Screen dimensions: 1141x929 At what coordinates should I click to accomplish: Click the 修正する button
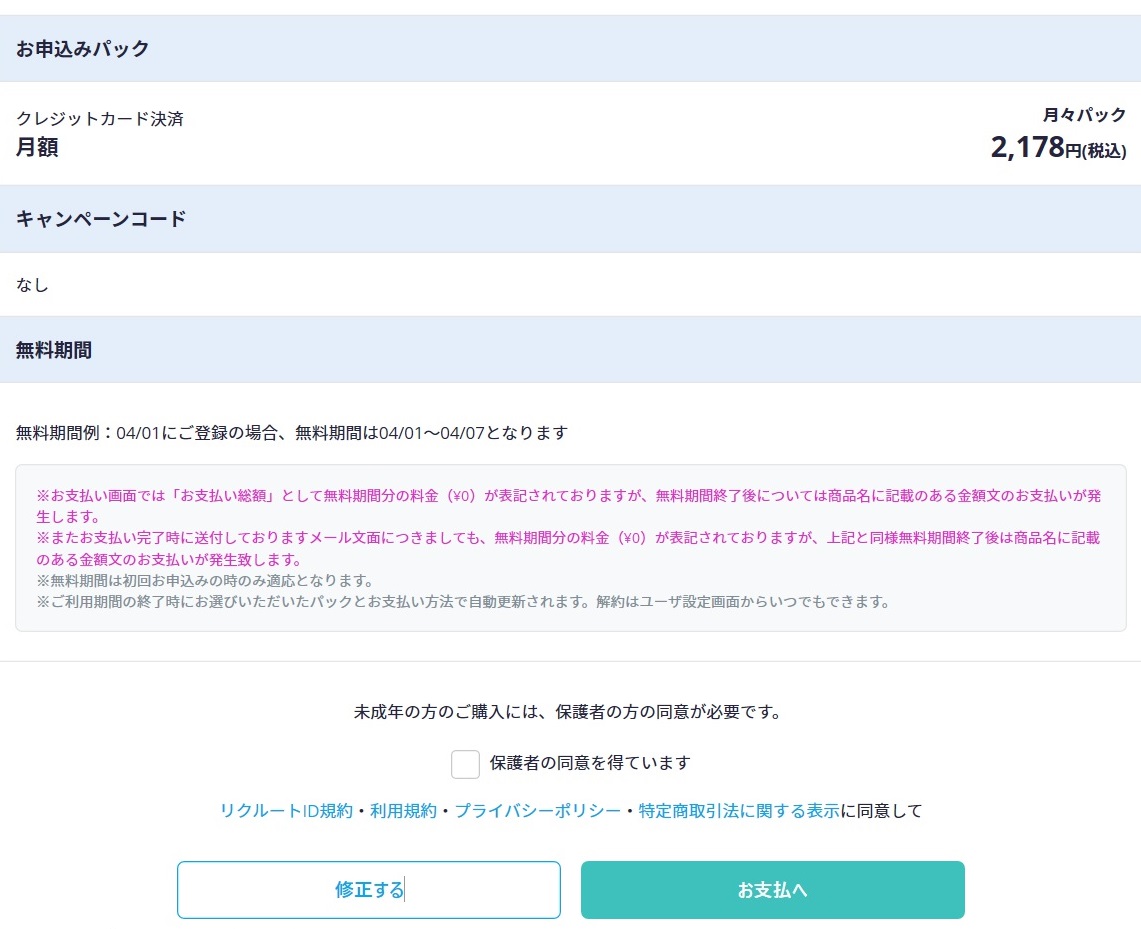click(x=369, y=890)
